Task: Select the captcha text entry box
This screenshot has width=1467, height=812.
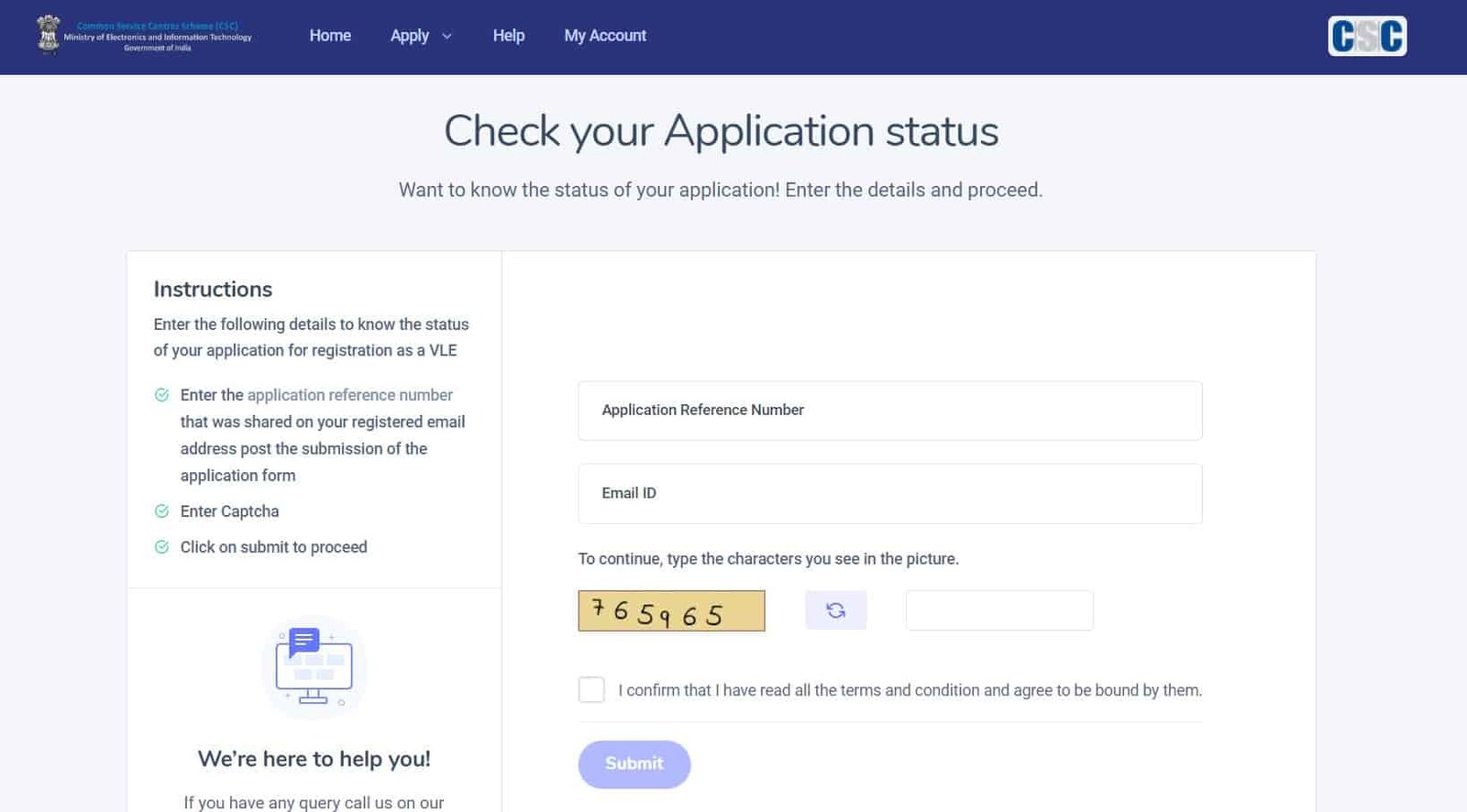Action: tap(999, 610)
